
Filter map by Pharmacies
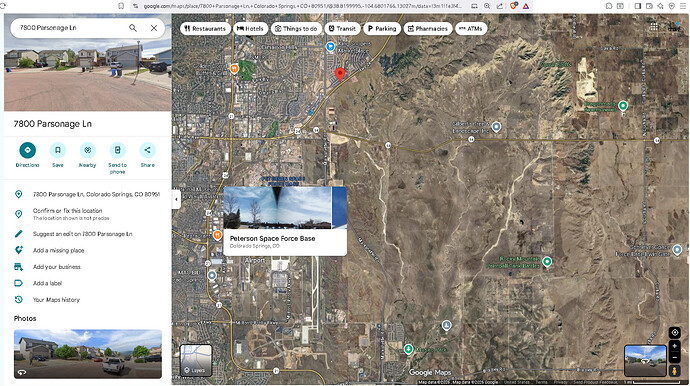tap(428, 29)
